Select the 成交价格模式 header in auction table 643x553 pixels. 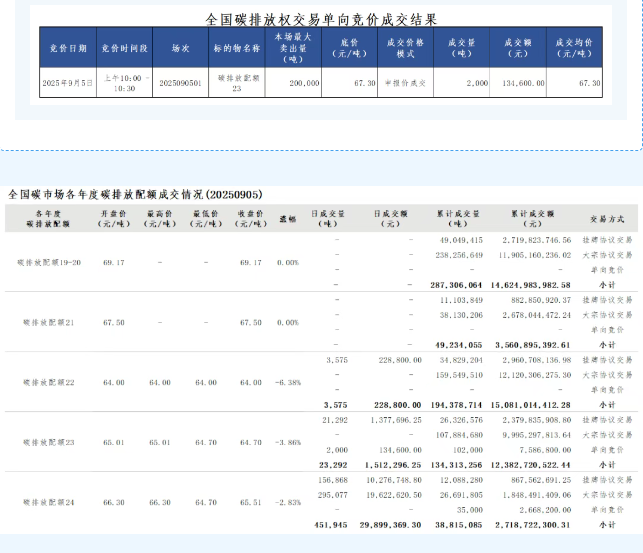[404, 48]
